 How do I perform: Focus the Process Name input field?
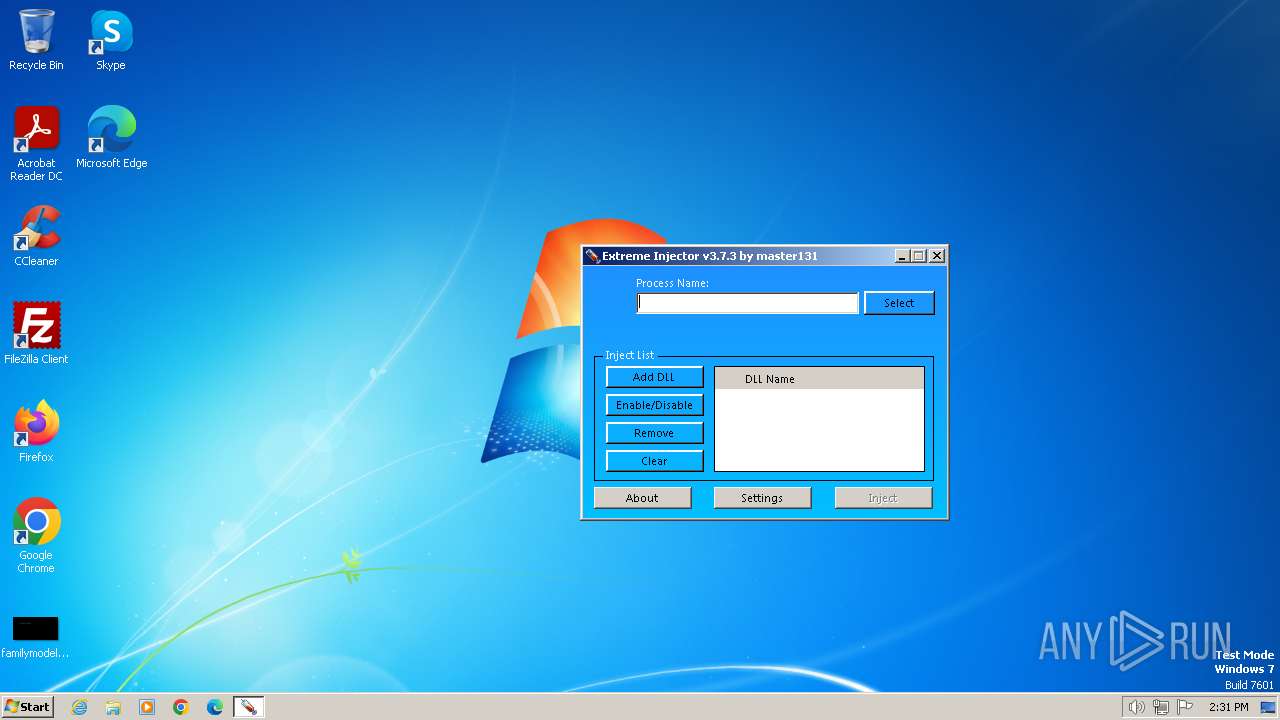(x=748, y=303)
